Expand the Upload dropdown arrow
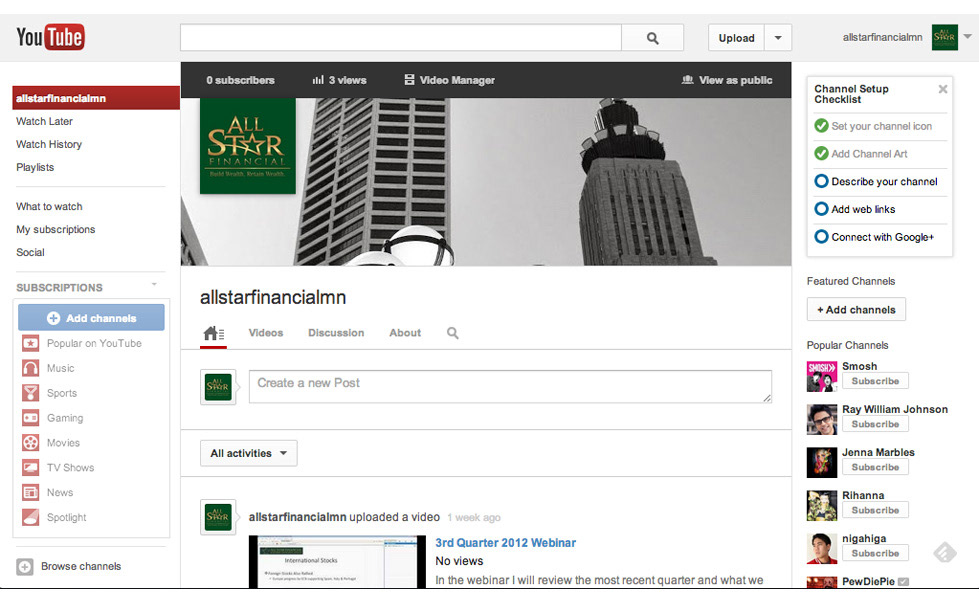The width and height of the screenshot is (979, 603). point(778,38)
